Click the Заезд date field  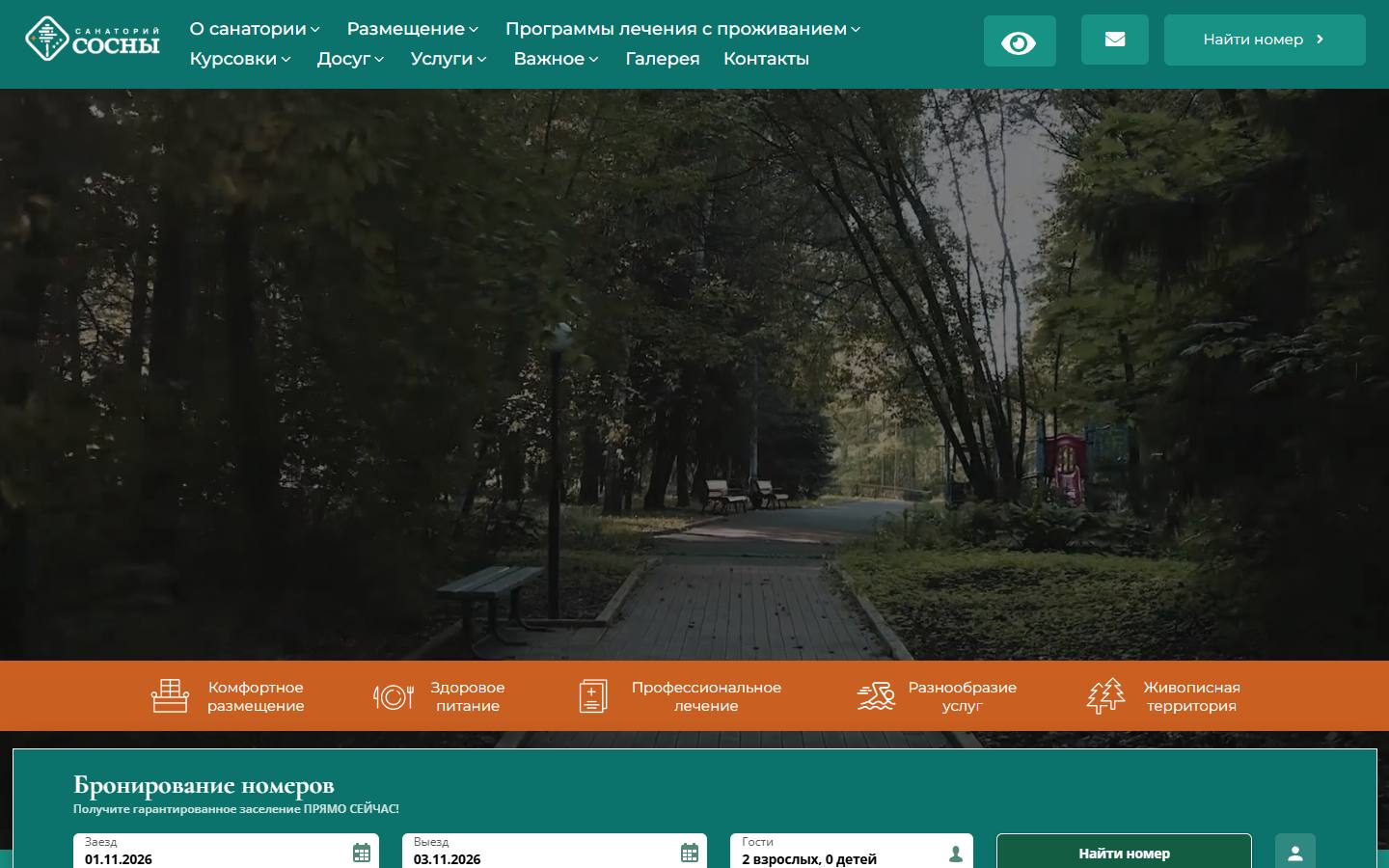[226, 852]
